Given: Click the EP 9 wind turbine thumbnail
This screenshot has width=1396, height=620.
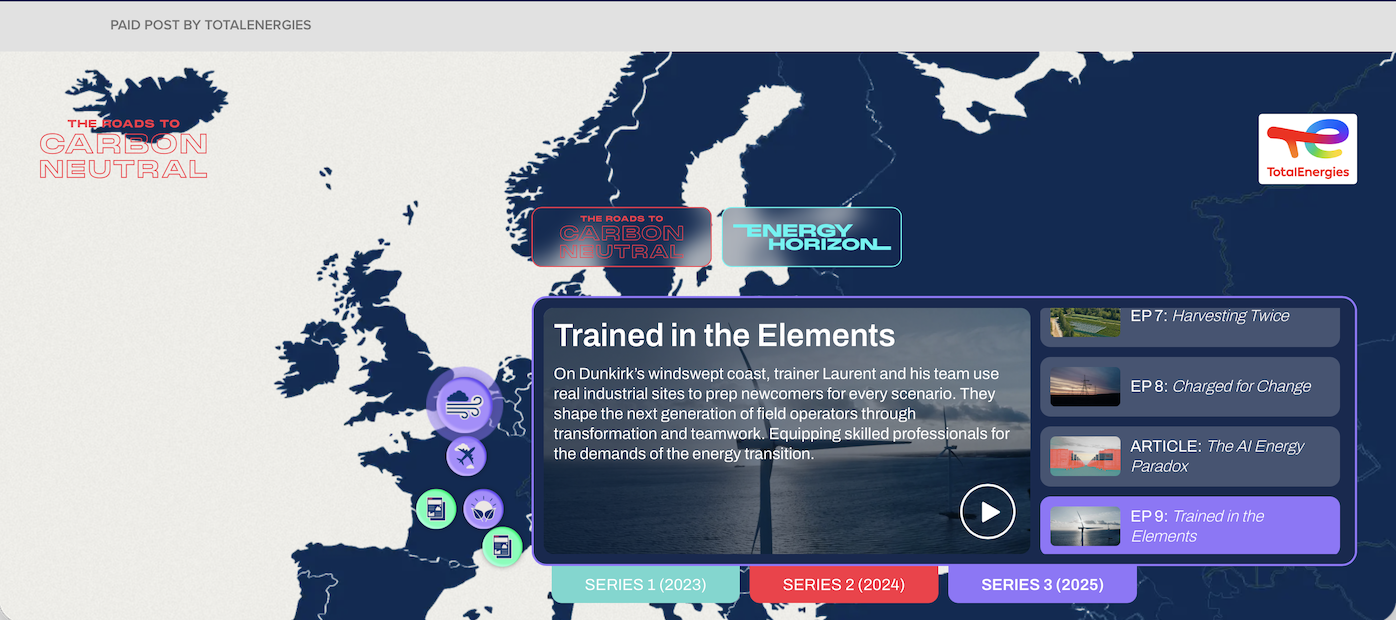Looking at the screenshot, I should [1085, 526].
